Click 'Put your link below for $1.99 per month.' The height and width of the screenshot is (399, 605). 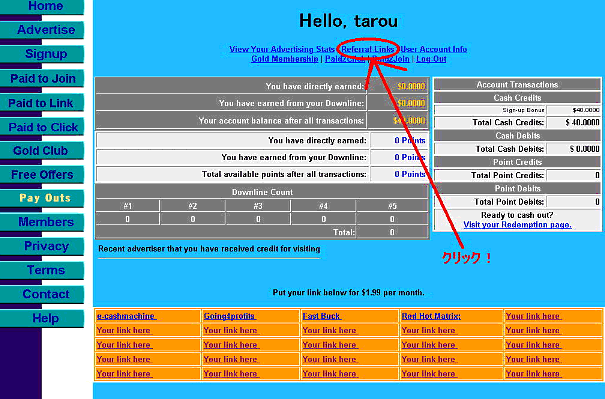click(348, 292)
